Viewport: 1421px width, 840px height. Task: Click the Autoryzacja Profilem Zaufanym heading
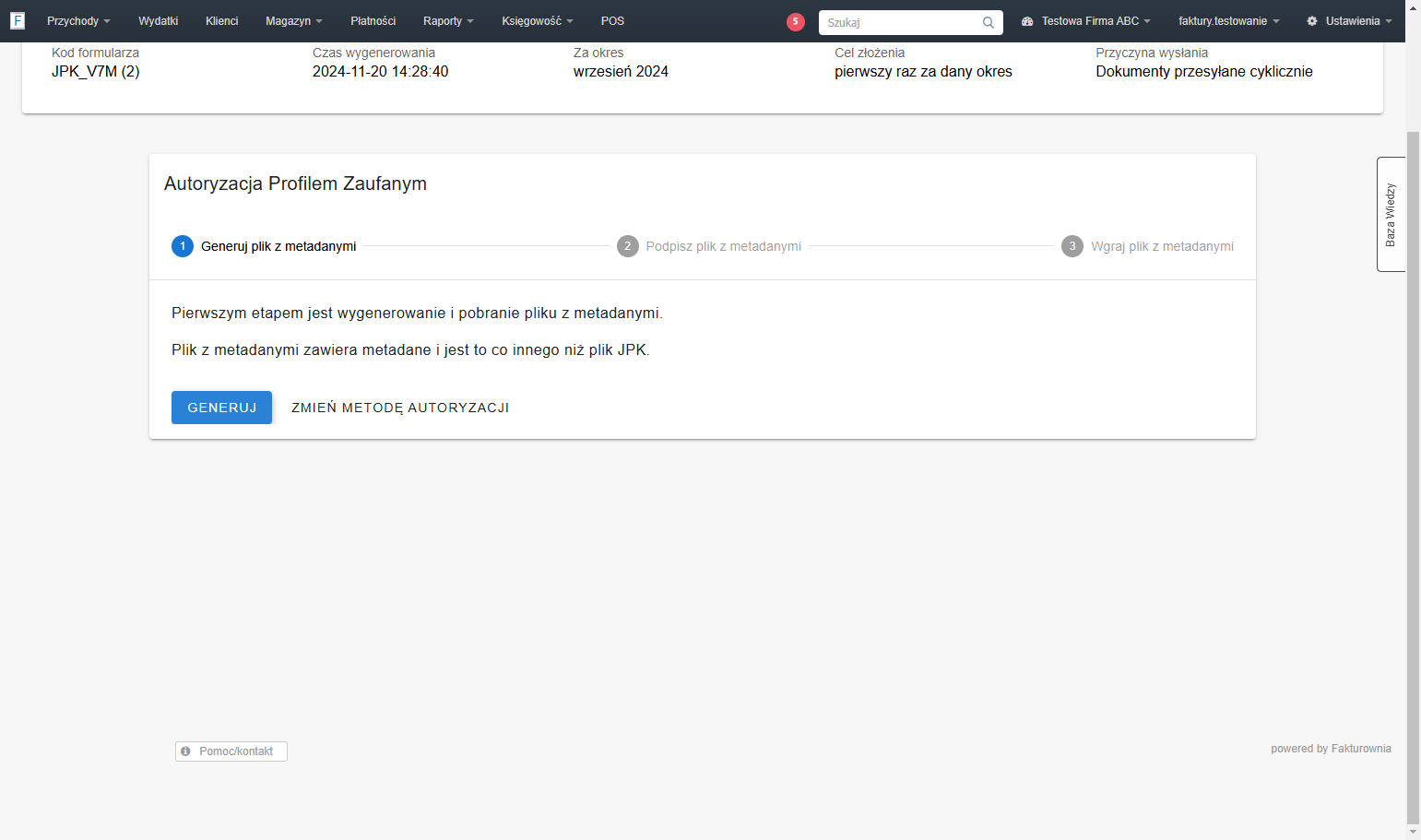(295, 183)
